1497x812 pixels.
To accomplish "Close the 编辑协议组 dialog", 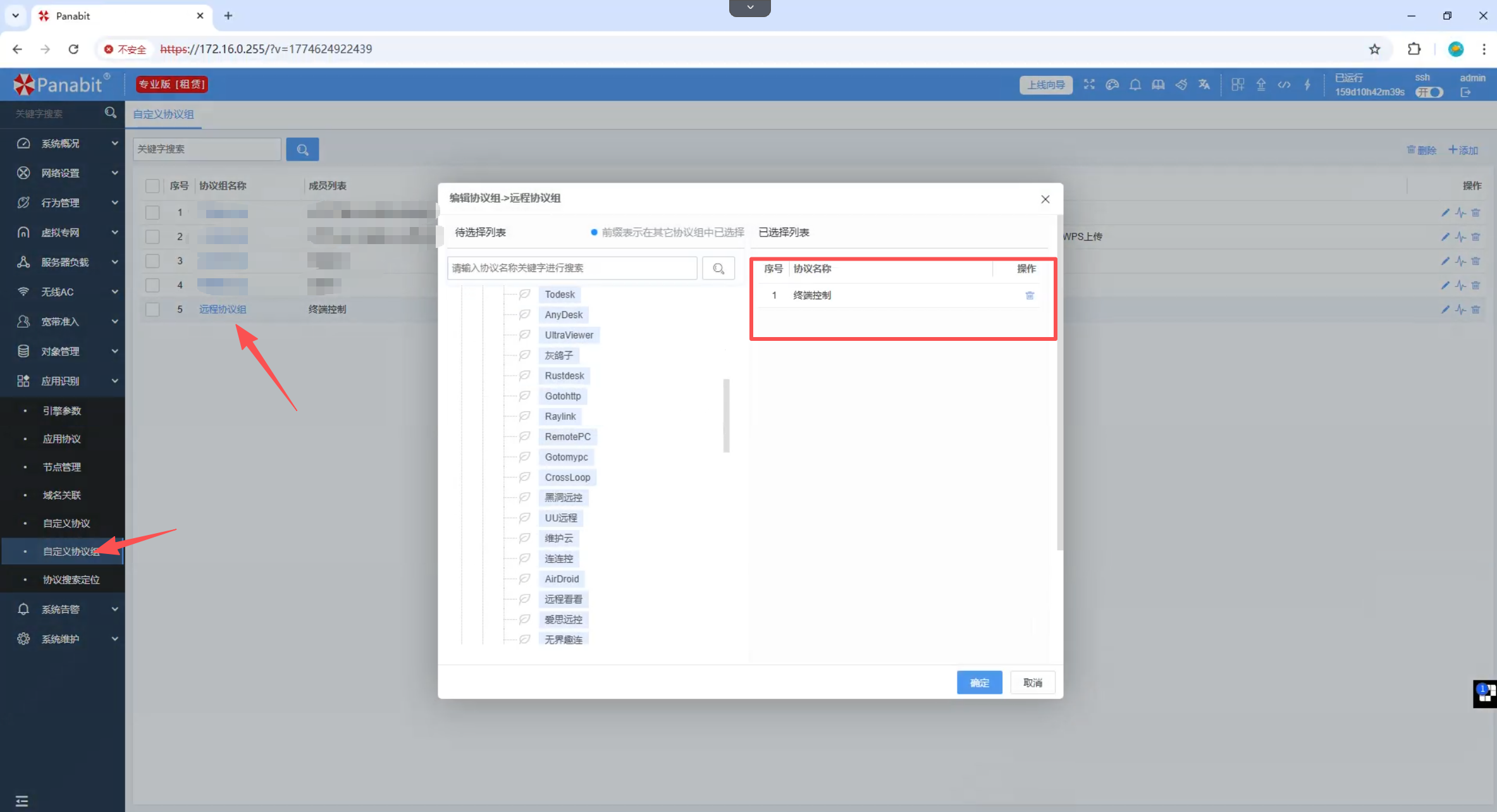I will click(1045, 199).
